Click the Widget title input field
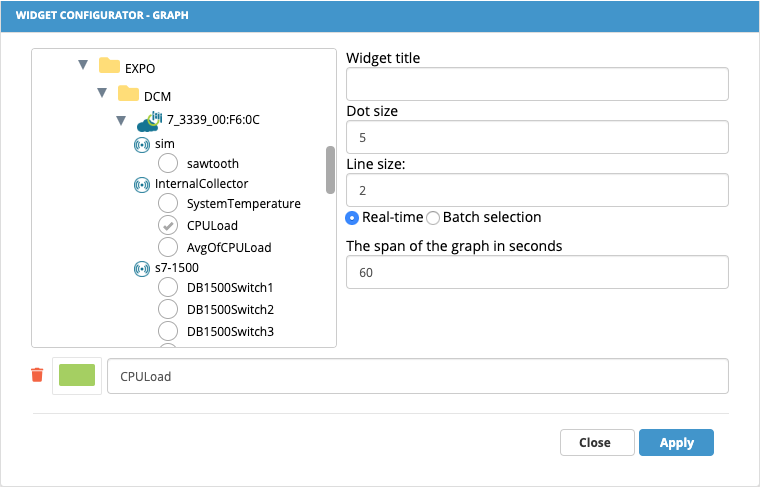The width and height of the screenshot is (760, 487). pyautogui.click(x=537, y=84)
